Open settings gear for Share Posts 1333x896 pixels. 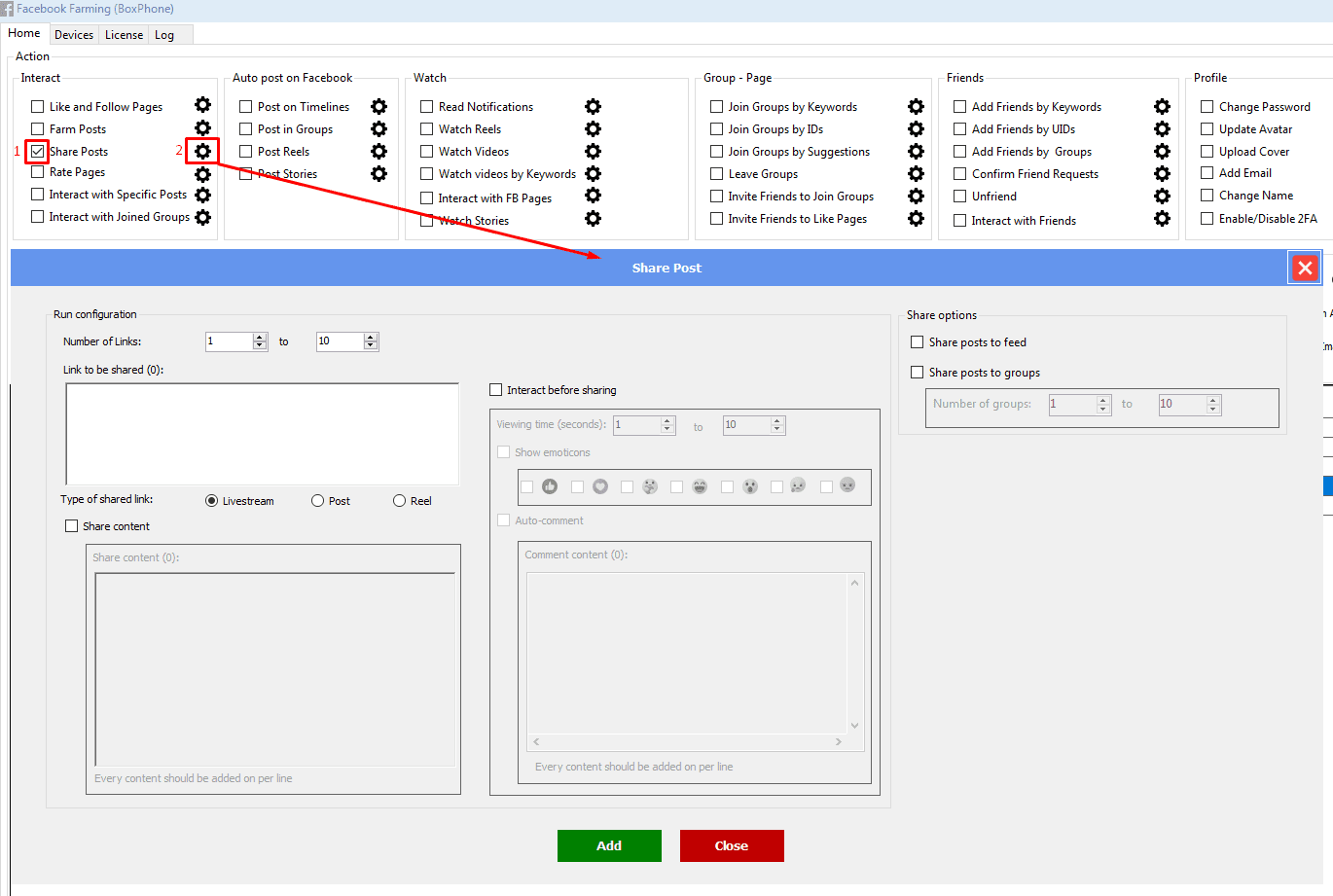tap(202, 151)
